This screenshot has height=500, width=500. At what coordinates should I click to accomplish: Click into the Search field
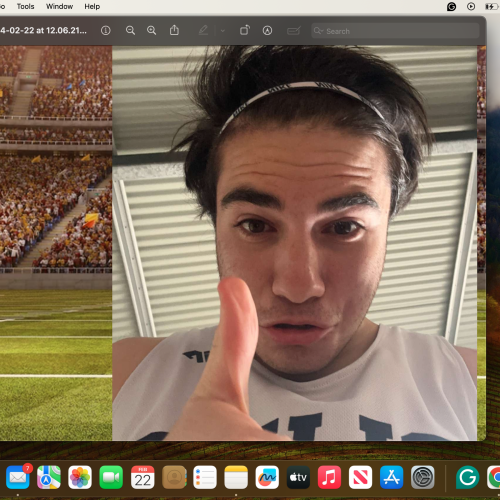[x=395, y=31]
